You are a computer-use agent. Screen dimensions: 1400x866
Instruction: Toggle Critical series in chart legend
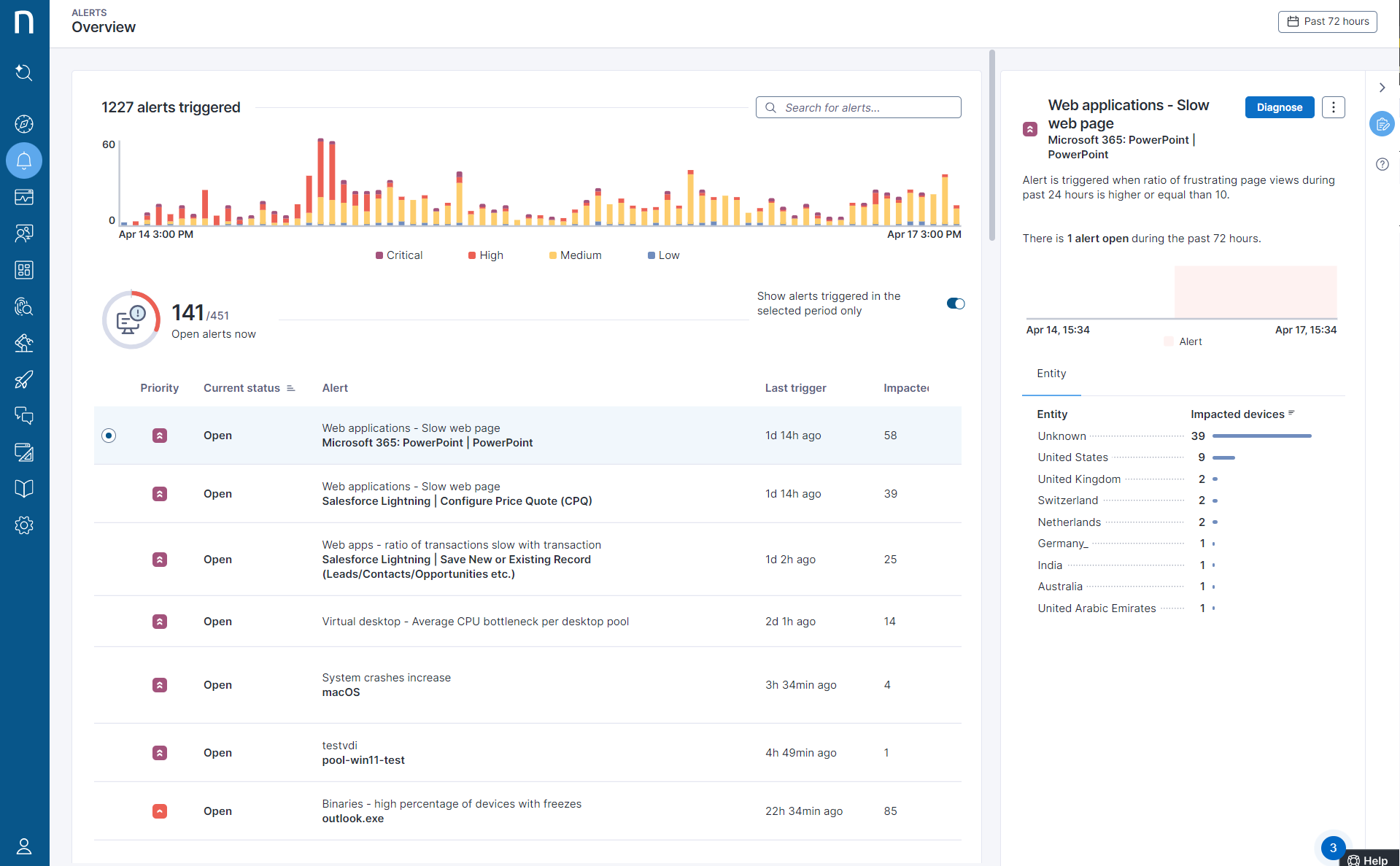399,255
